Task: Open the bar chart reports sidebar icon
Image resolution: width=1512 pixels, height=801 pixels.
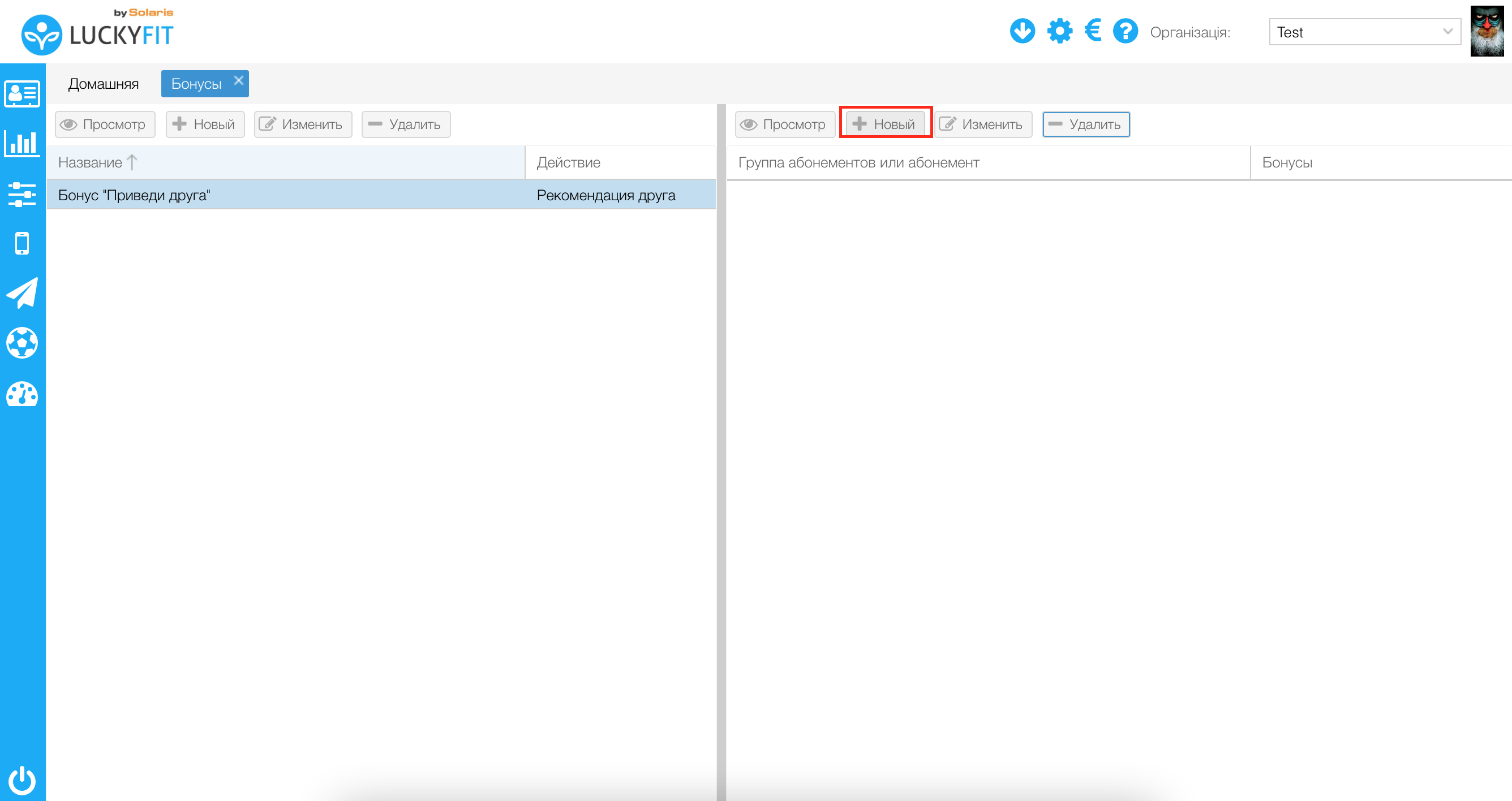Action: coord(22,143)
